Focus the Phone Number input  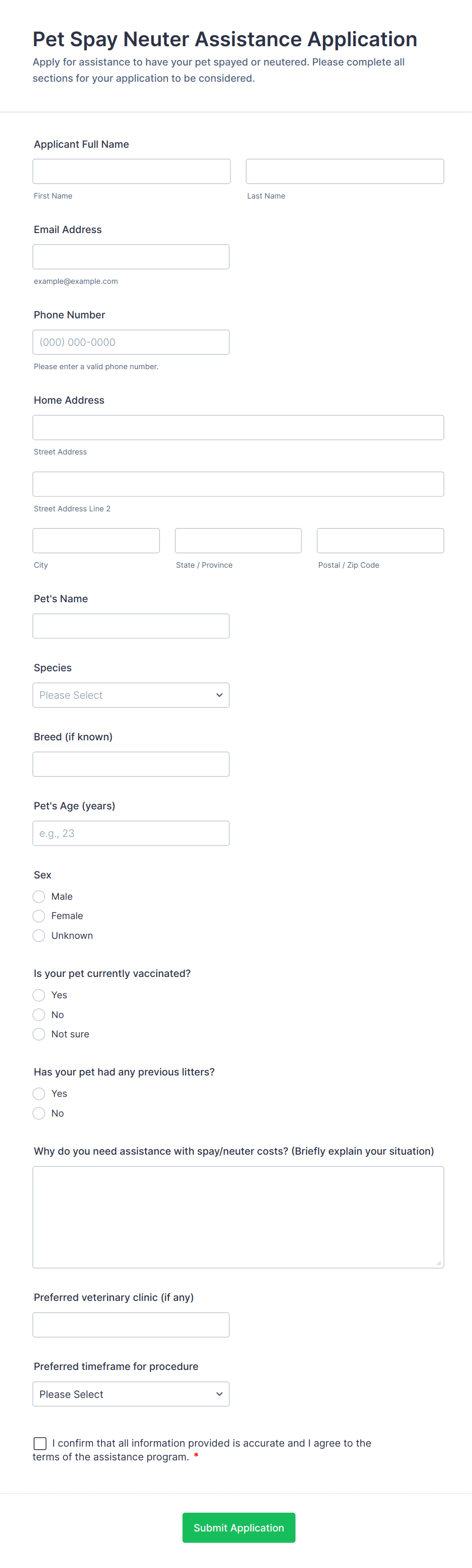pos(131,342)
